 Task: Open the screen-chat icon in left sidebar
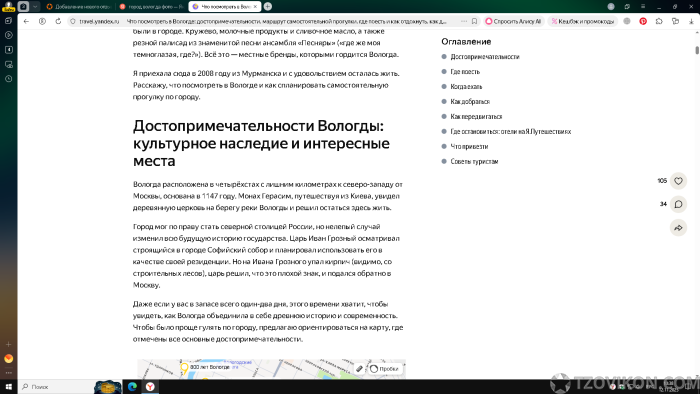click(8, 64)
